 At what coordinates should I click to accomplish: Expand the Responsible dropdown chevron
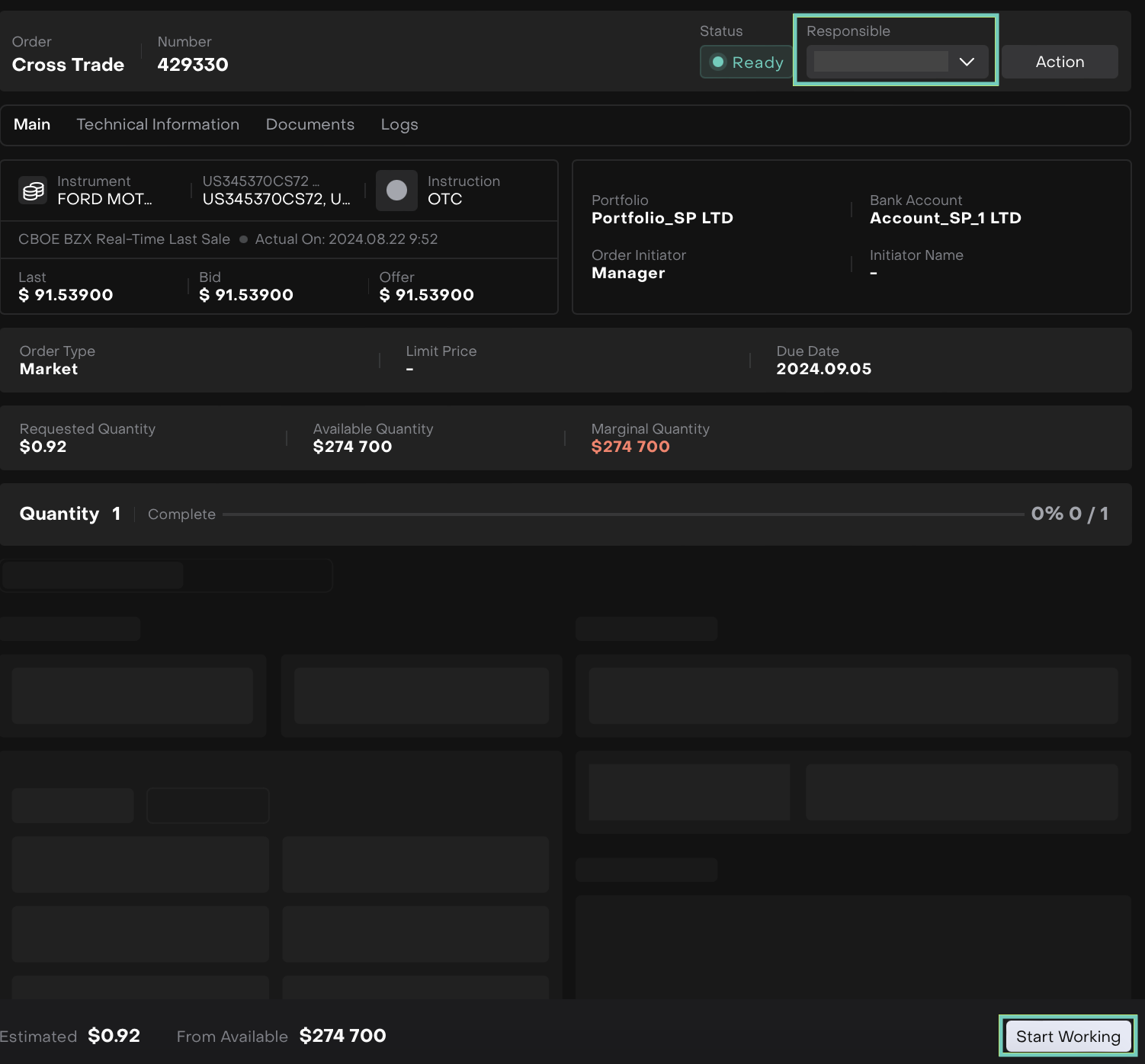[967, 62]
